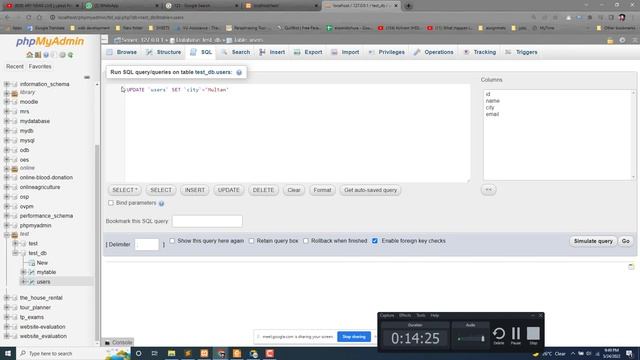
Task: Expand the mytable table node
Action: 24,272
